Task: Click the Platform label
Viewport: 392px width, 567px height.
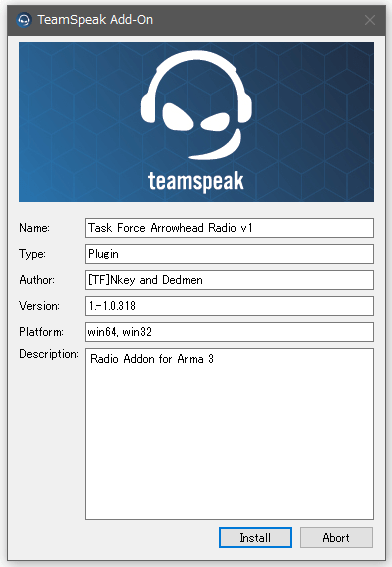Action: pyautogui.click(x=41, y=332)
